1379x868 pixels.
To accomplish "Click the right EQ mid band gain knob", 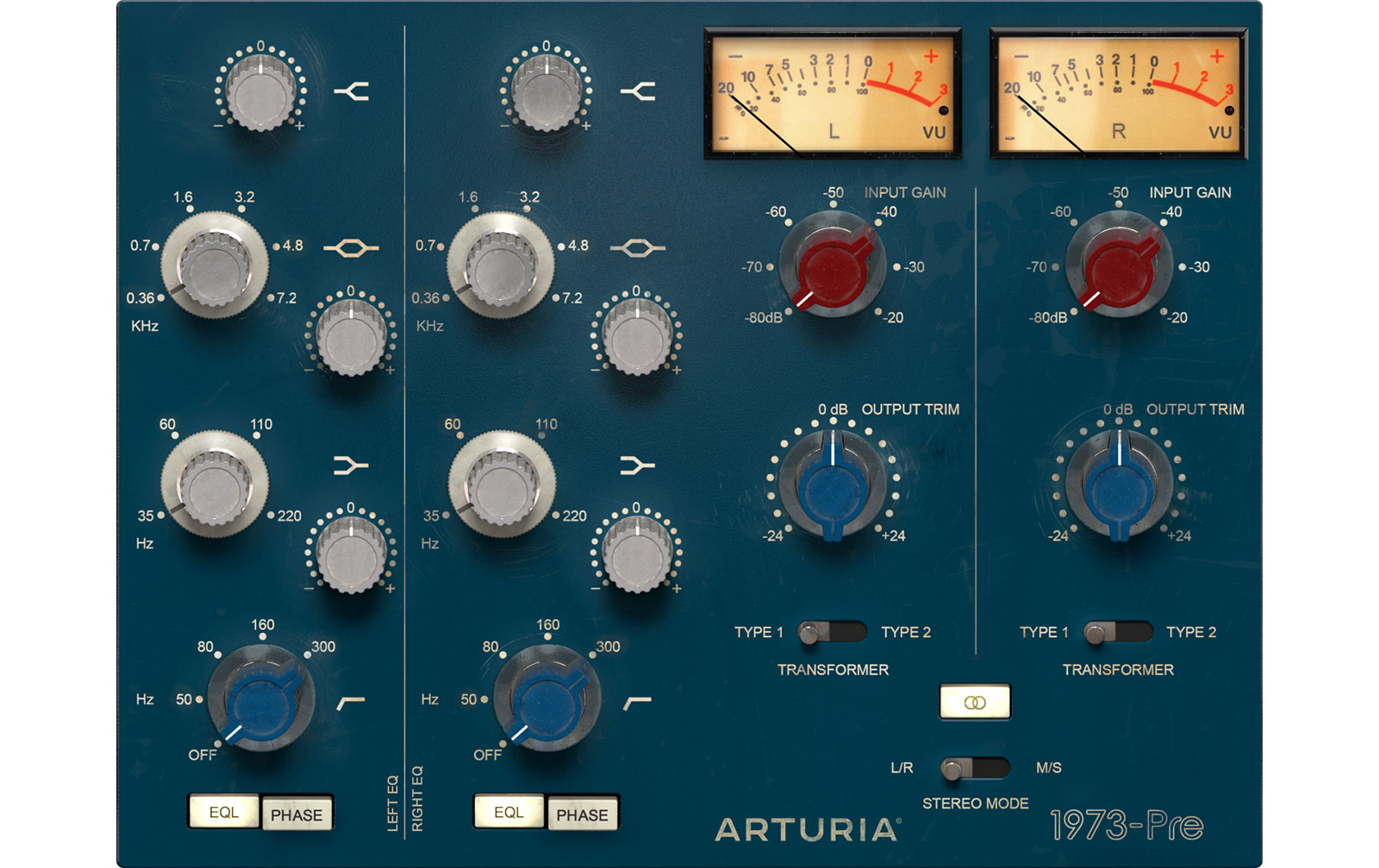I will [x=637, y=337].
